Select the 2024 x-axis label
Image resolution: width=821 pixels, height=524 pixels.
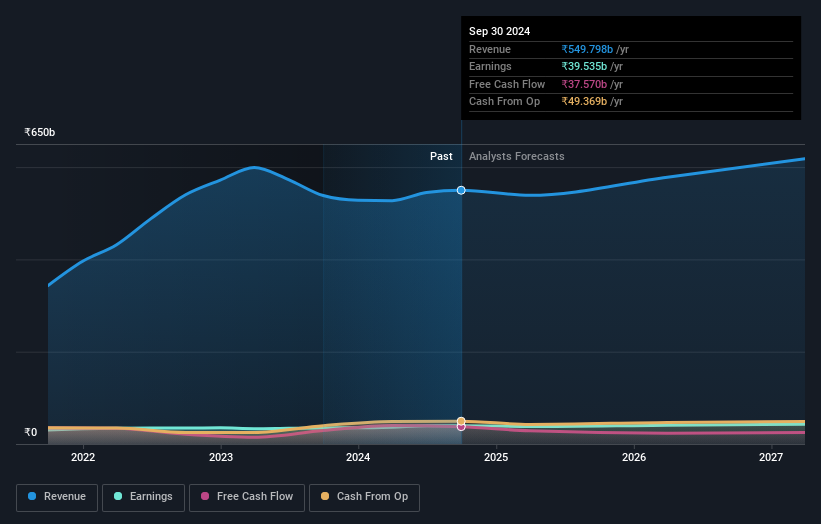tap(358, 457)
